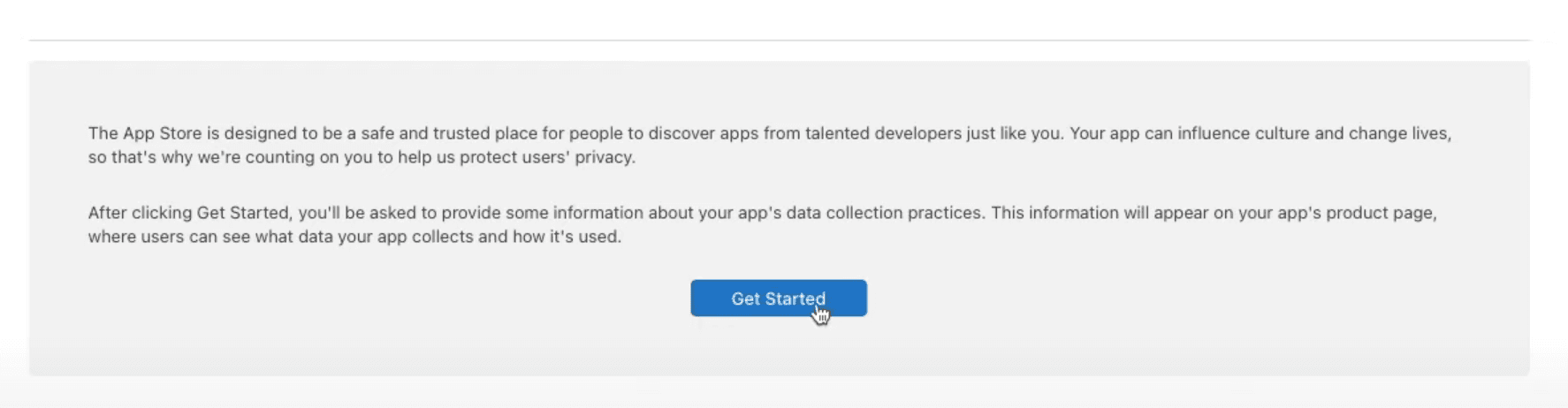
Task: Click the horizontal divider line above the gray panel
Action: point(778,41)
